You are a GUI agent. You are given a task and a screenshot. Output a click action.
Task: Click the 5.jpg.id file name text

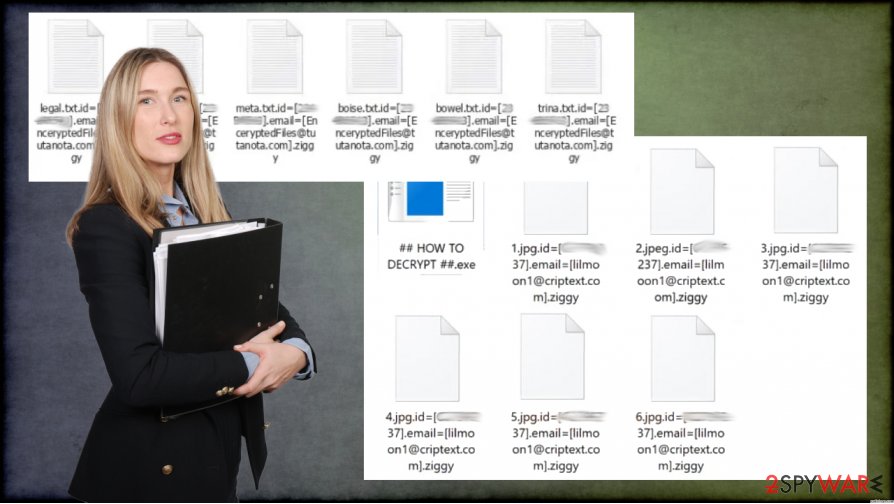coord(556,441)
